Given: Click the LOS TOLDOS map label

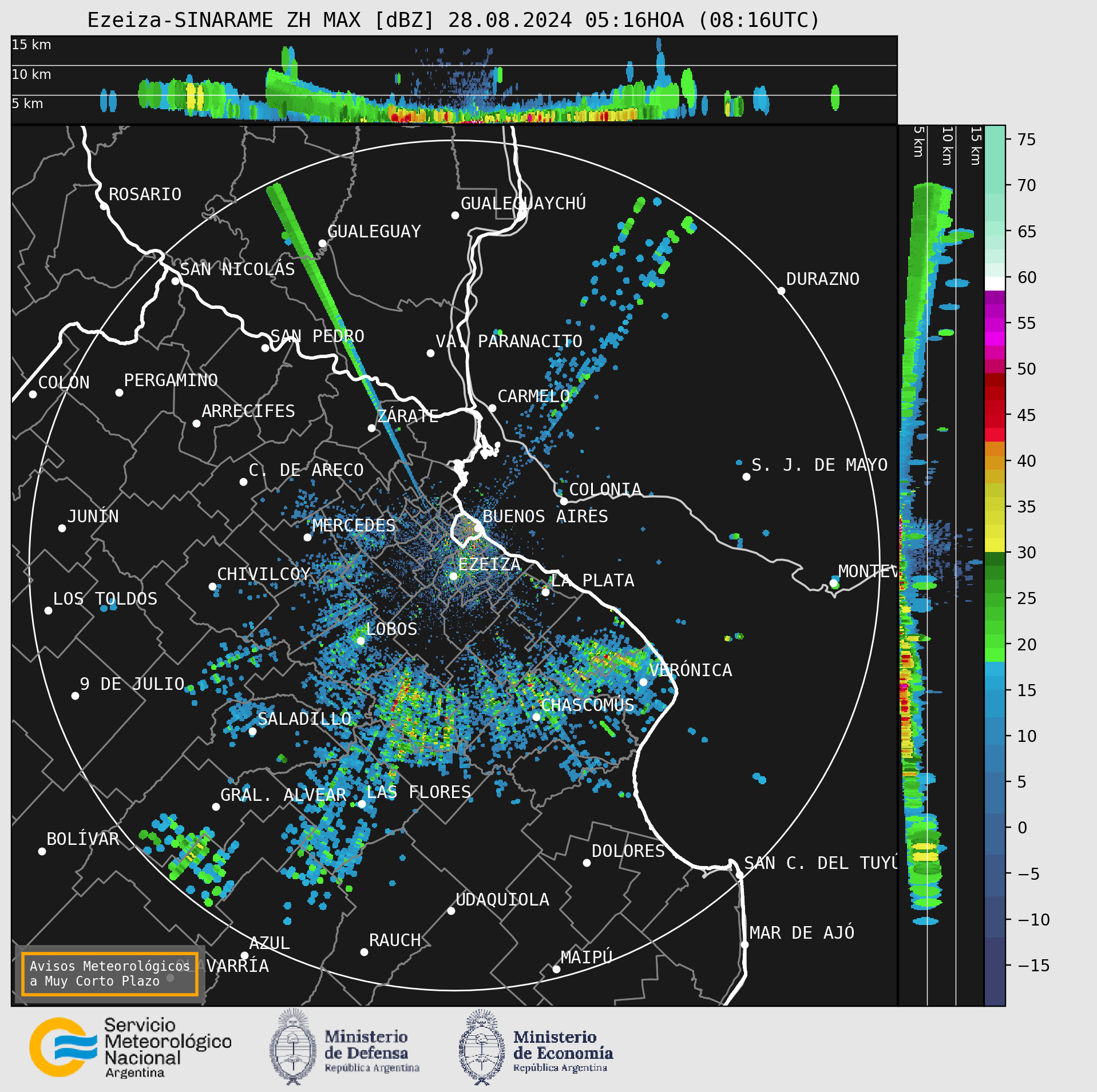Looking at the screenshot, I should tap(105, 598).
